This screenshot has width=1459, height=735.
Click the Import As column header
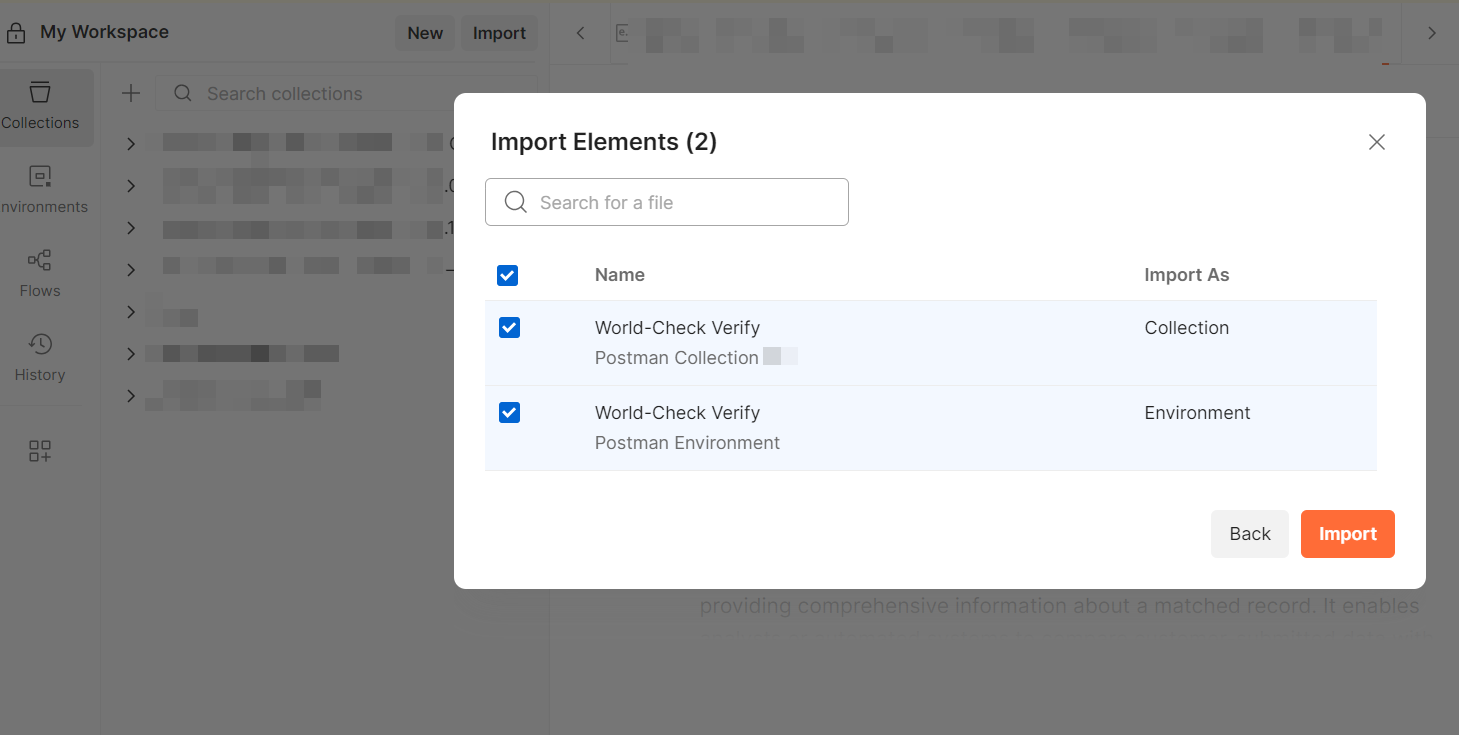[1187, 275]
